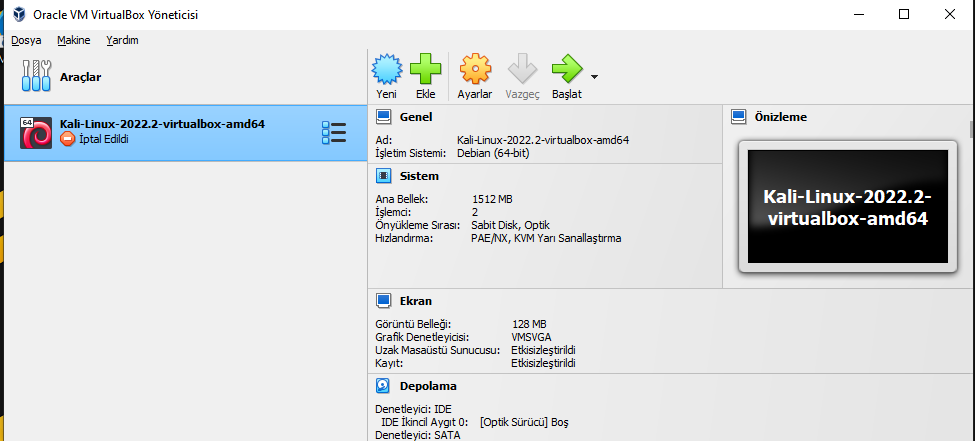The width and height of the screenshot is (975, 441).
Task: Click Uzak Masaüstü Sunucusu 'Etkisizleştirildi' value
Action: [543, 350]
